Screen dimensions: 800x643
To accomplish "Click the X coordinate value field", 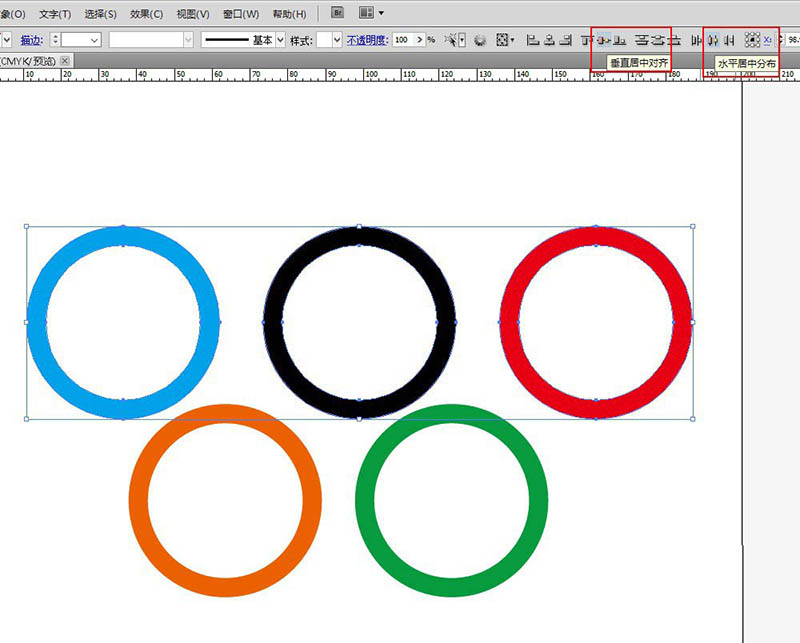I will coord(793,40).
